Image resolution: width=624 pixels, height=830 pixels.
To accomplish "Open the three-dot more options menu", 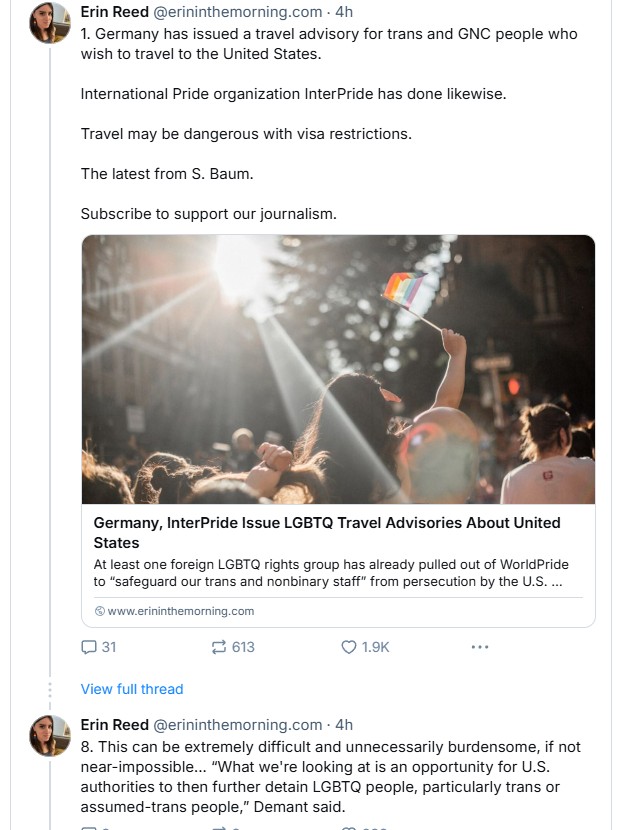I will click(x=480, y=647).
